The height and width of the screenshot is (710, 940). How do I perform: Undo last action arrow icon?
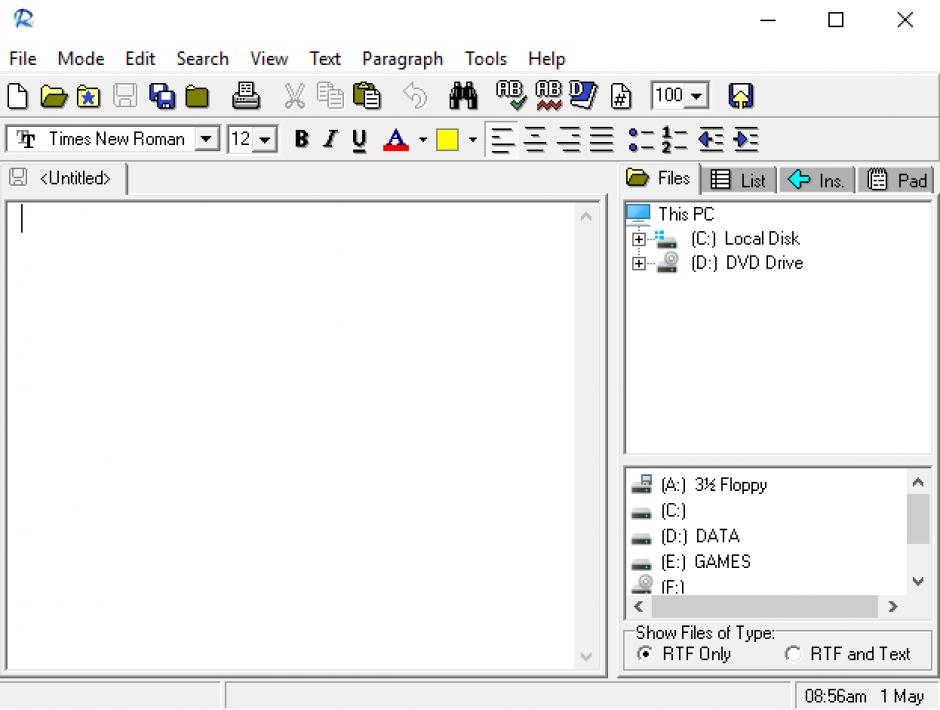tap(415, 96)
